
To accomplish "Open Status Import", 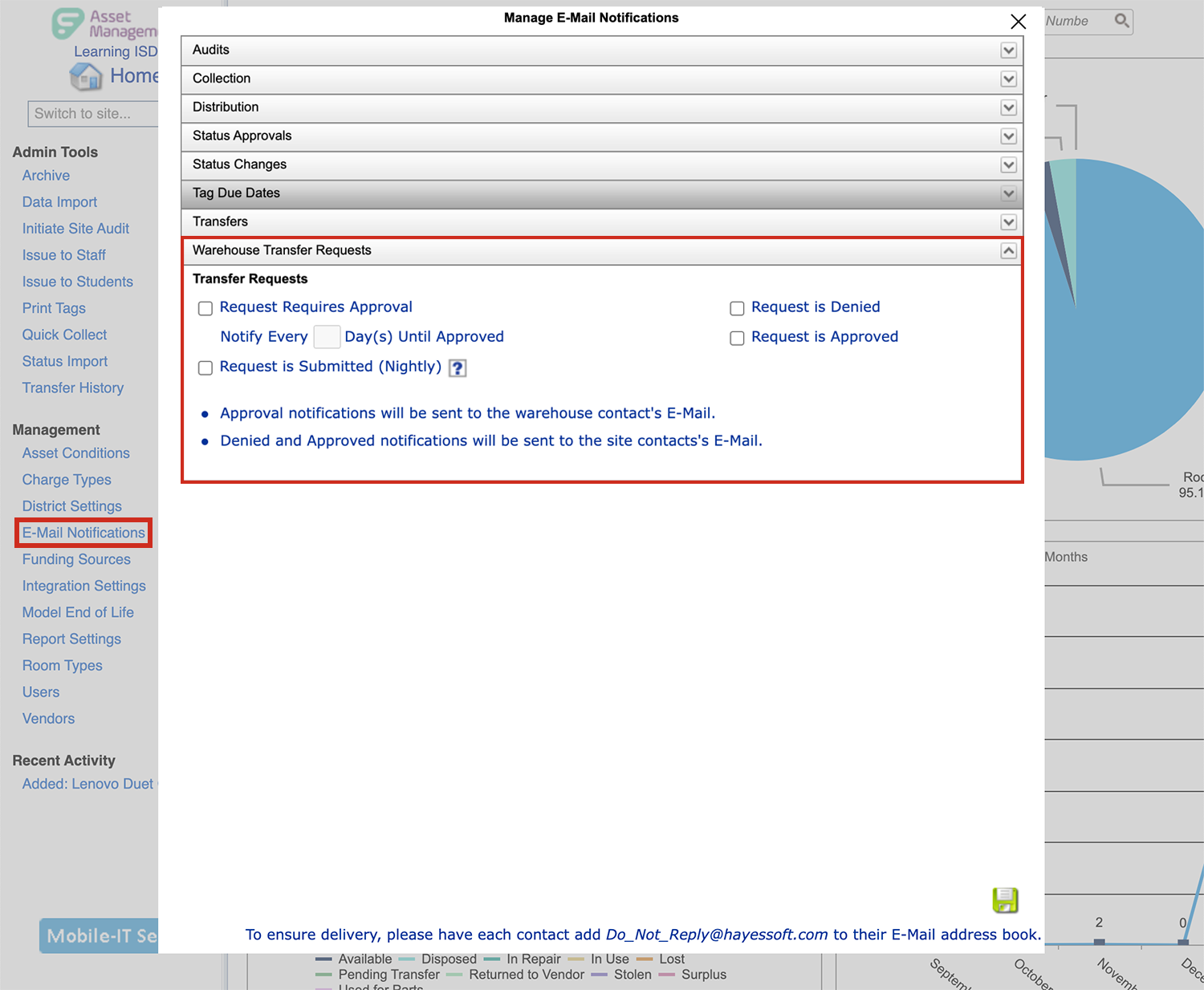I will click(x=64, y=361).
